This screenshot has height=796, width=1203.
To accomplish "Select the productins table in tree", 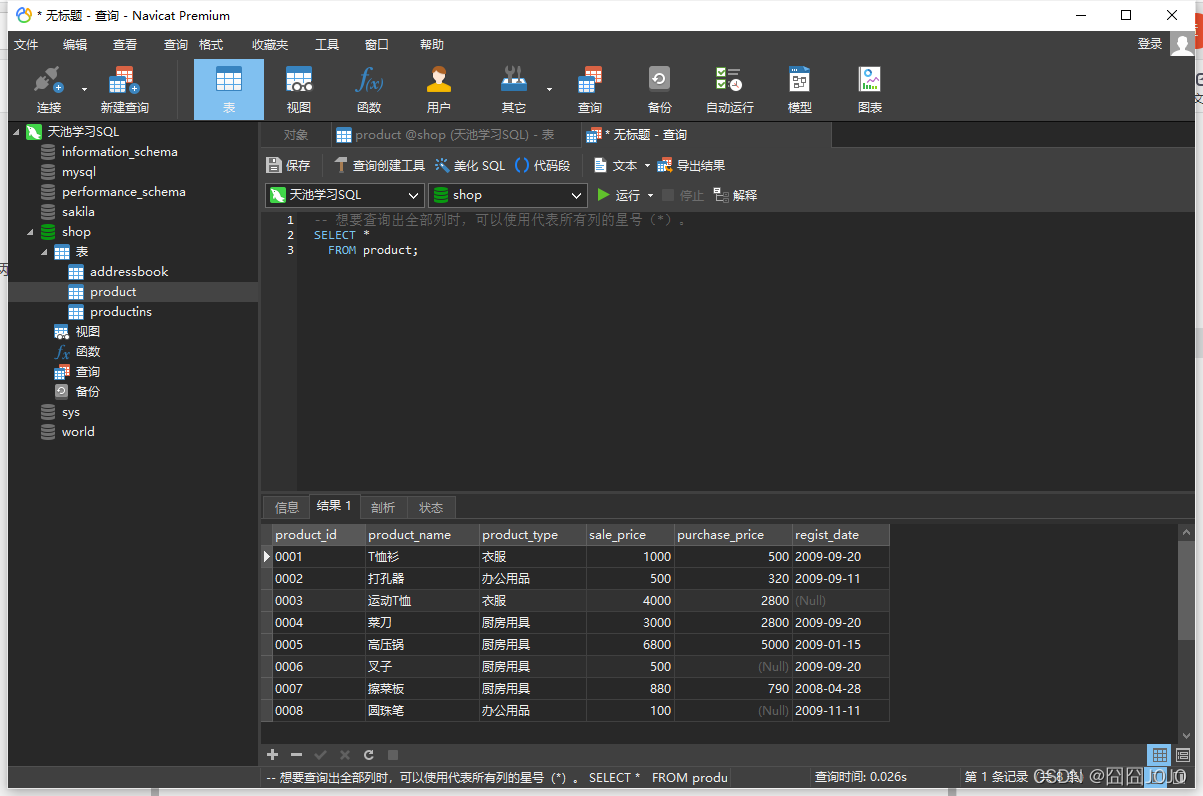I will click(x=121, y=312).
